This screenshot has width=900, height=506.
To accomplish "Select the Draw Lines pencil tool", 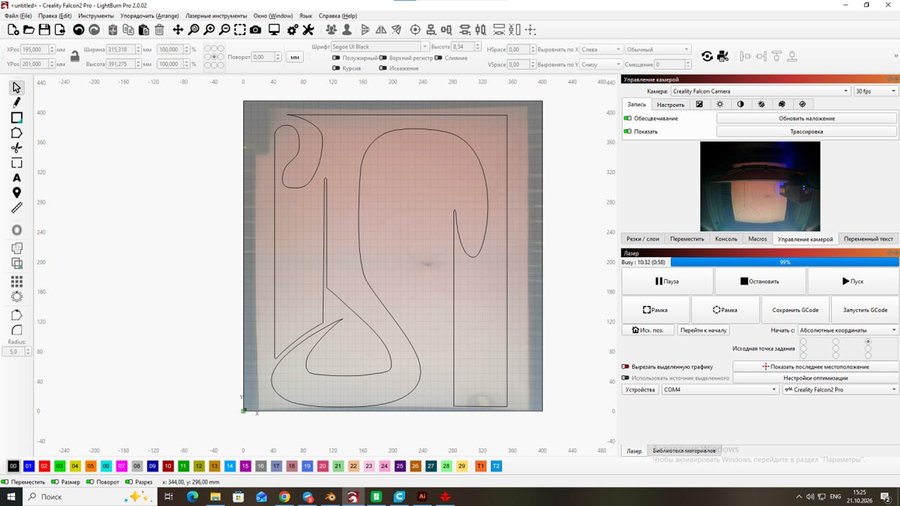I will [x=17, y=102].
